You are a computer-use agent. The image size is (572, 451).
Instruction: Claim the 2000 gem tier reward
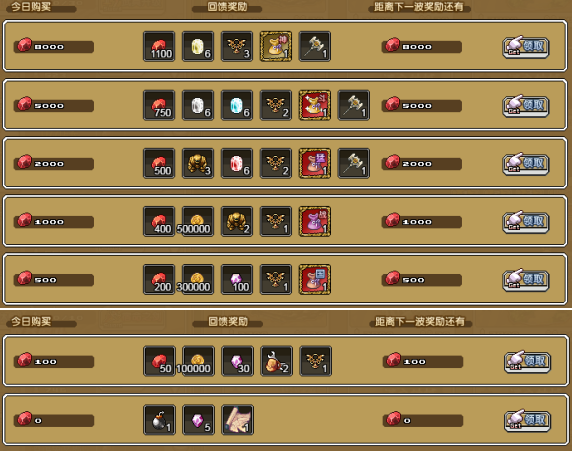click(526, 164)
